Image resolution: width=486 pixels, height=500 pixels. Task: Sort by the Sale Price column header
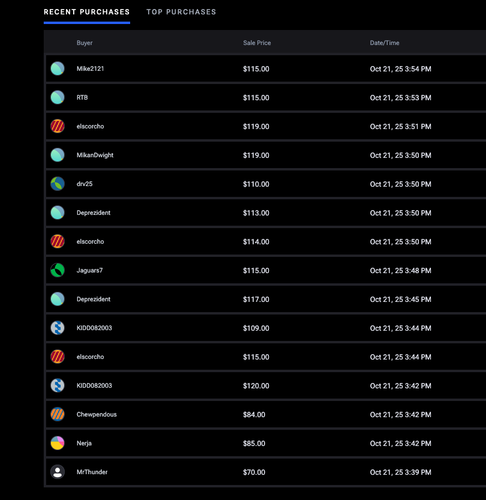(257, 43)
